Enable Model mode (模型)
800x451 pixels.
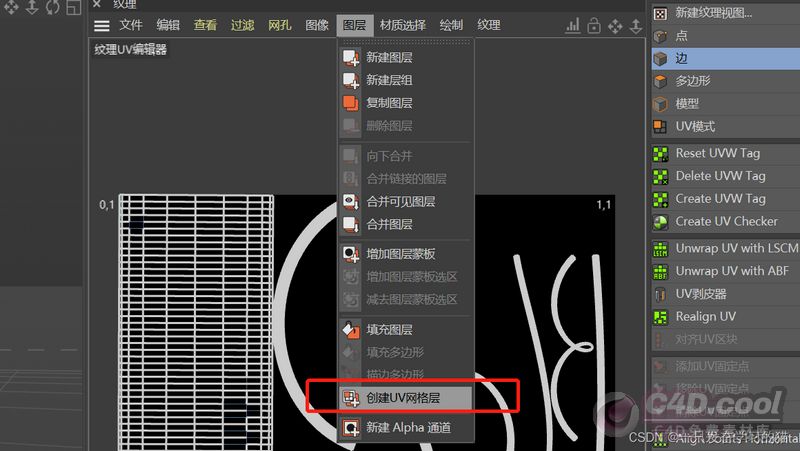687,104
